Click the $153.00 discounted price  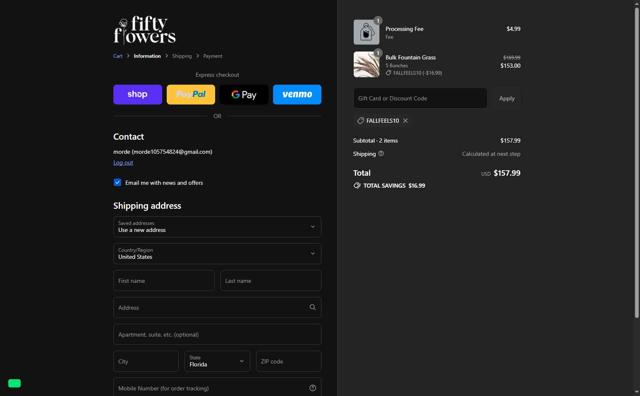coord(510,66)
